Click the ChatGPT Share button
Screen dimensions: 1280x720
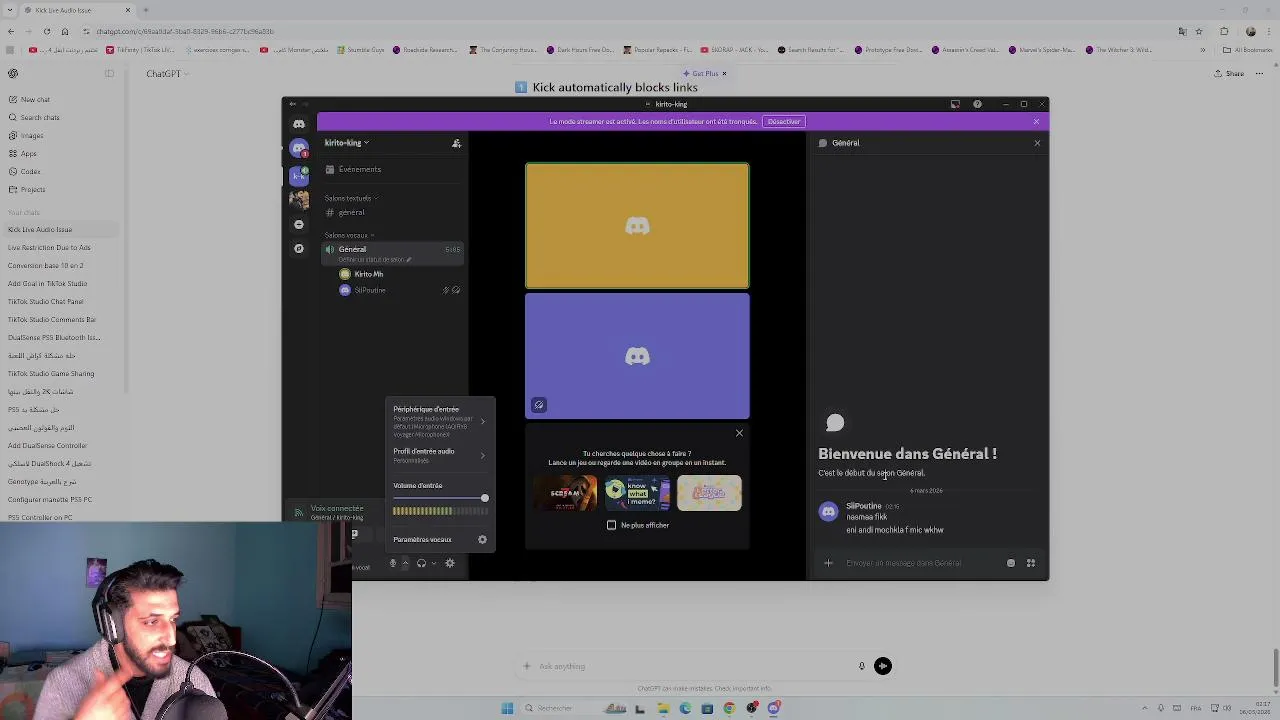[1229, 73]
